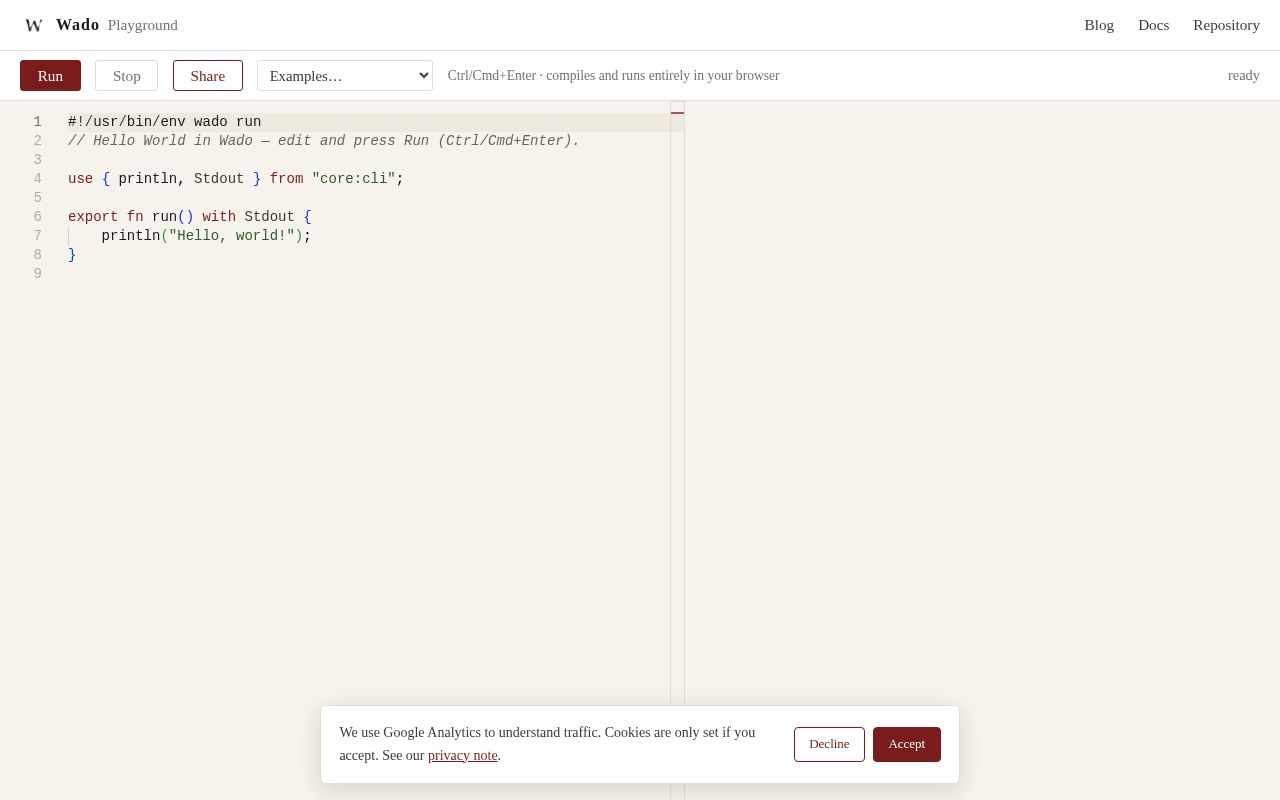Select line number 9 in the gutter
This screenshot has height=800, width=1280.
coord(38,274)
